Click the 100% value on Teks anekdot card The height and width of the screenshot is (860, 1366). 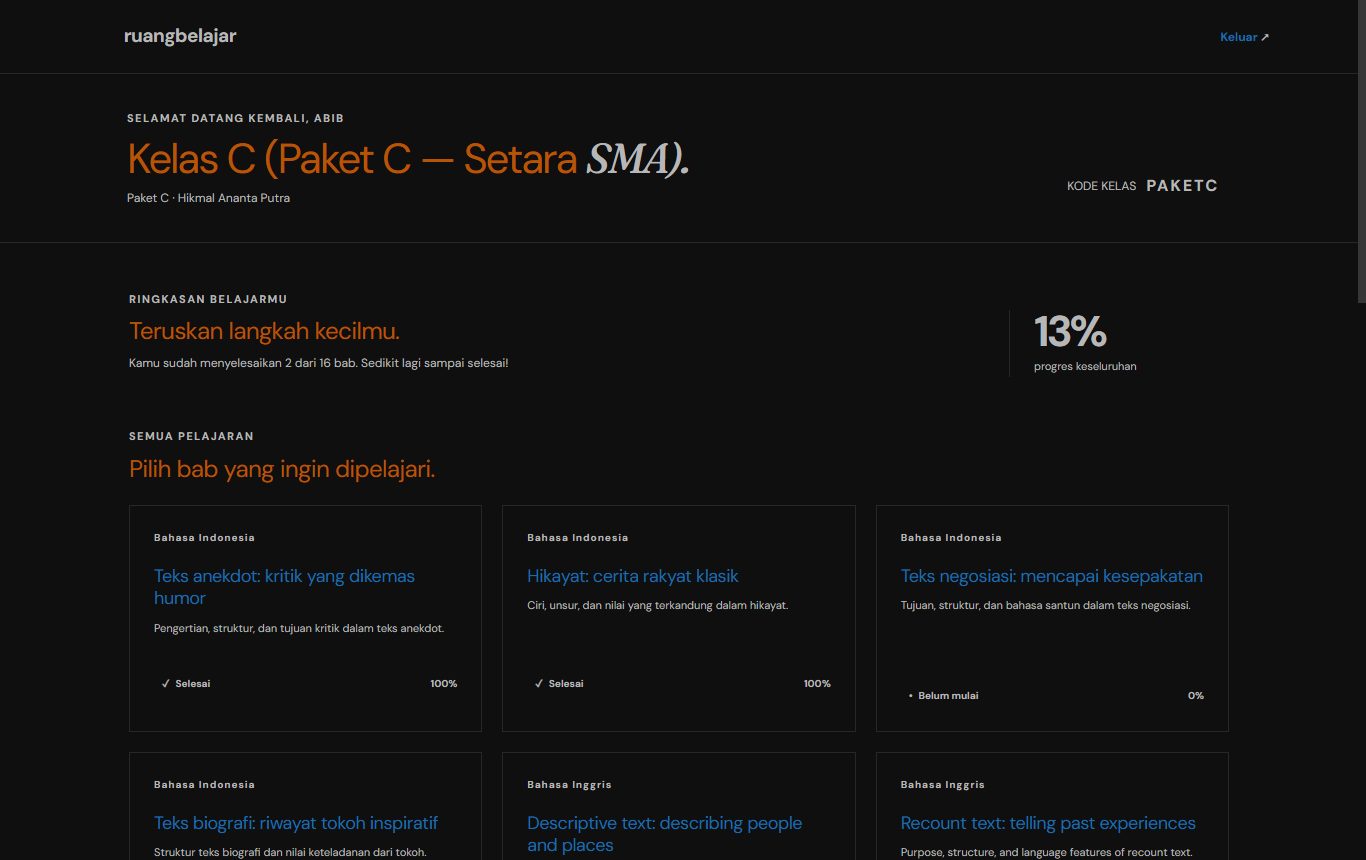(444, 684)
